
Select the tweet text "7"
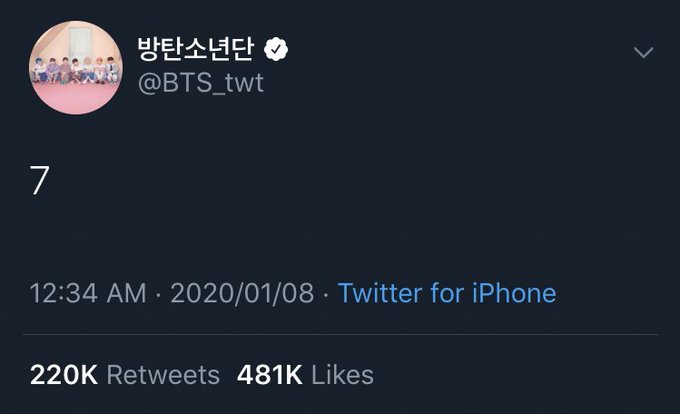[39, 180]
